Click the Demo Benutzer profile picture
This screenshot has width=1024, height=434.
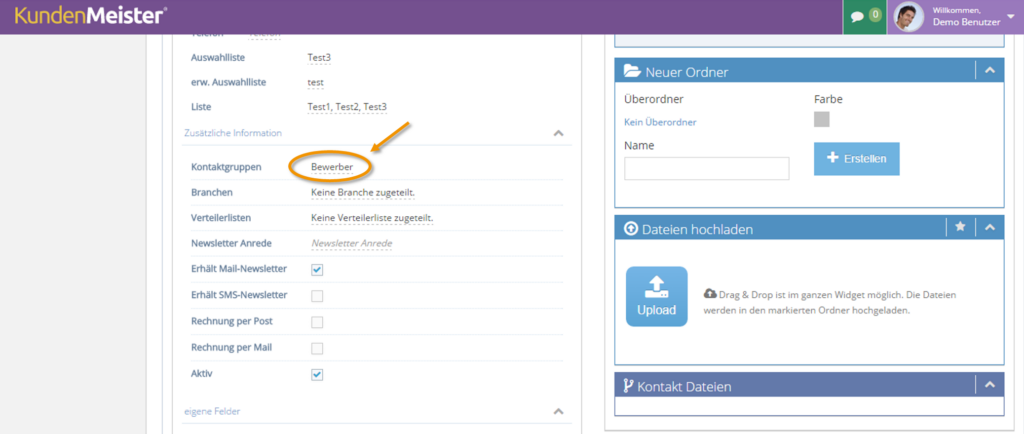[908, 17]
